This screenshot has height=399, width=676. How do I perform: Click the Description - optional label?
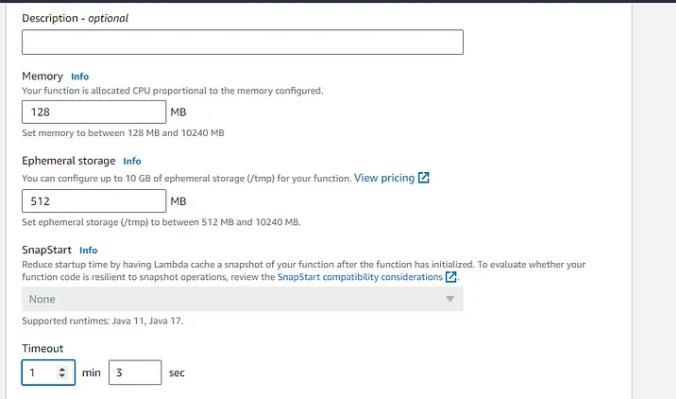75,19
